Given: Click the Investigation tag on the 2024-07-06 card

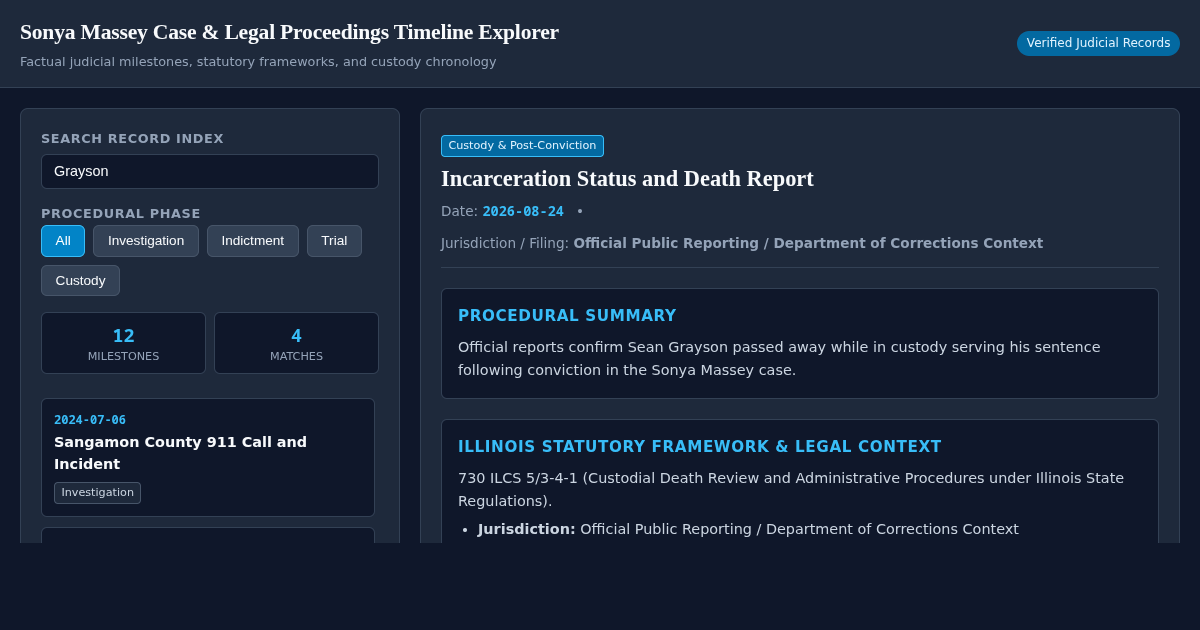Looking at the screenshot, I should (98, 493).
